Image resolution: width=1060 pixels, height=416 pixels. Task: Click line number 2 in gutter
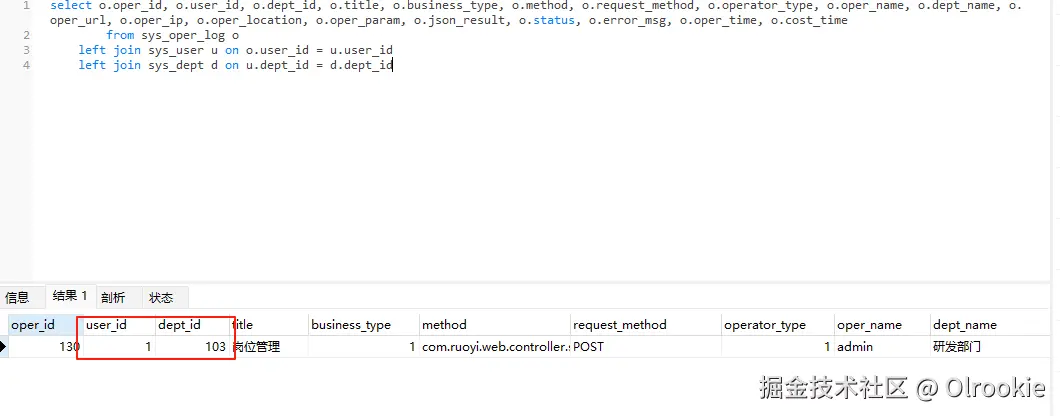(26, 35)
